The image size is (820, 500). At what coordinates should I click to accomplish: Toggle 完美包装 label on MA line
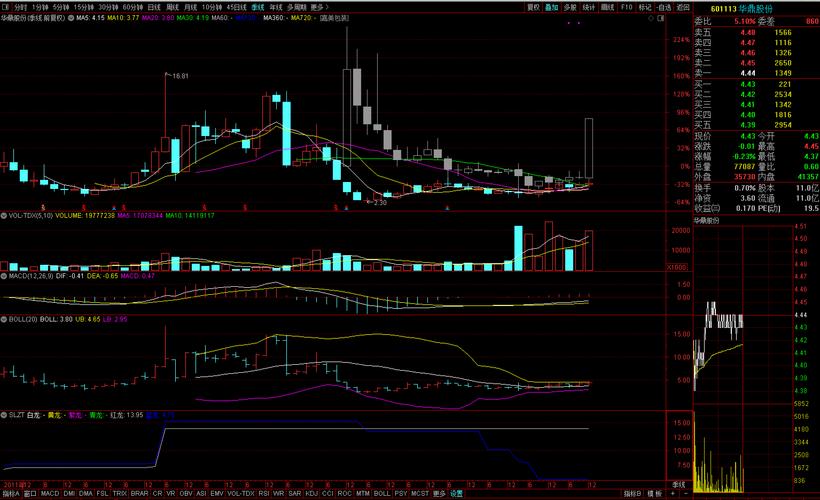pos(336,18)
